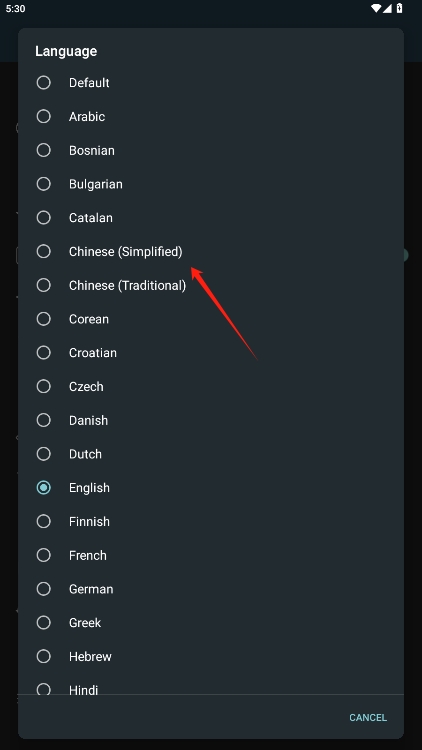
Task: Select Finnish language
Action: coord(211,521)
